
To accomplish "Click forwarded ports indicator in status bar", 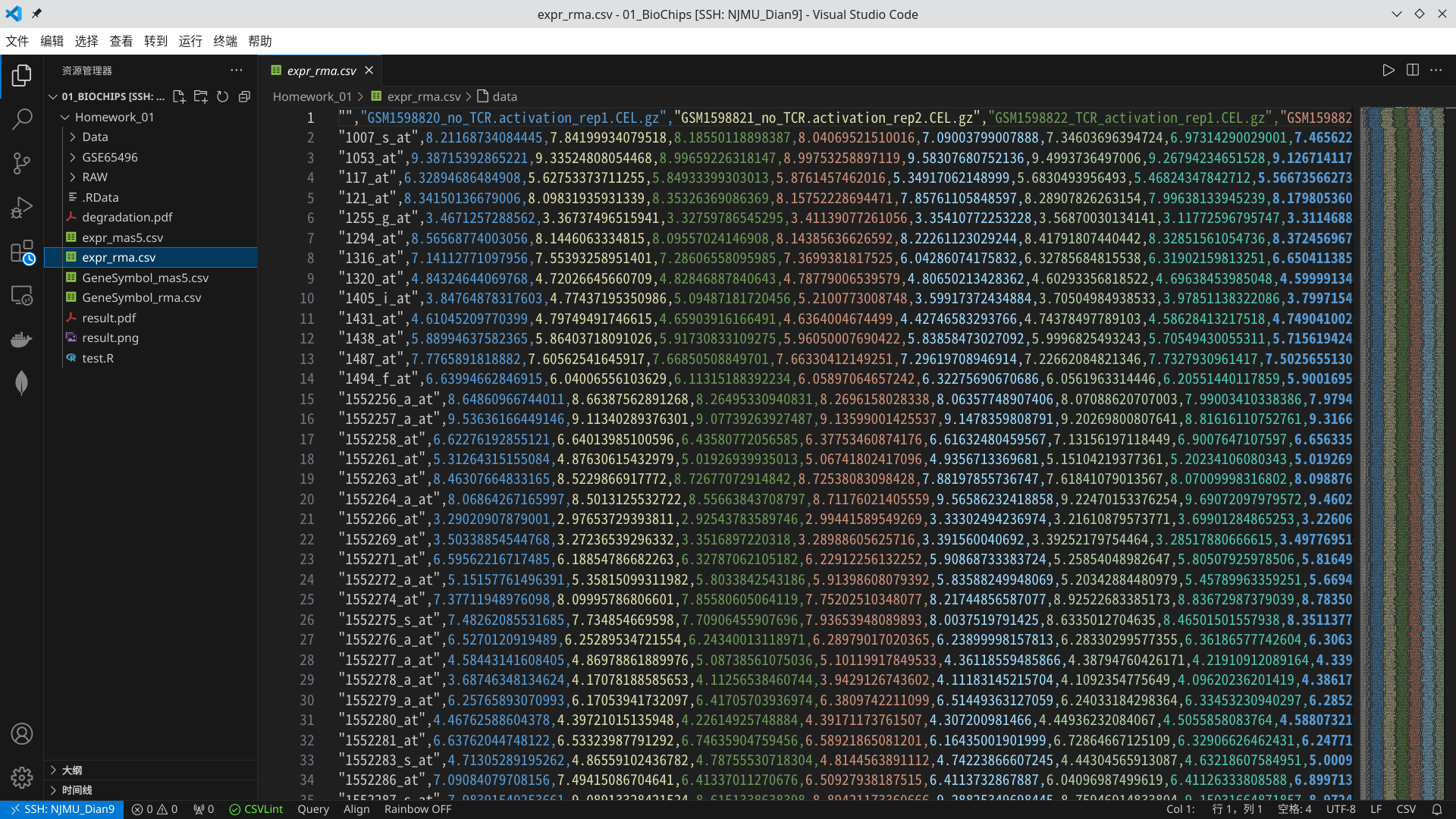I will 203,809.
